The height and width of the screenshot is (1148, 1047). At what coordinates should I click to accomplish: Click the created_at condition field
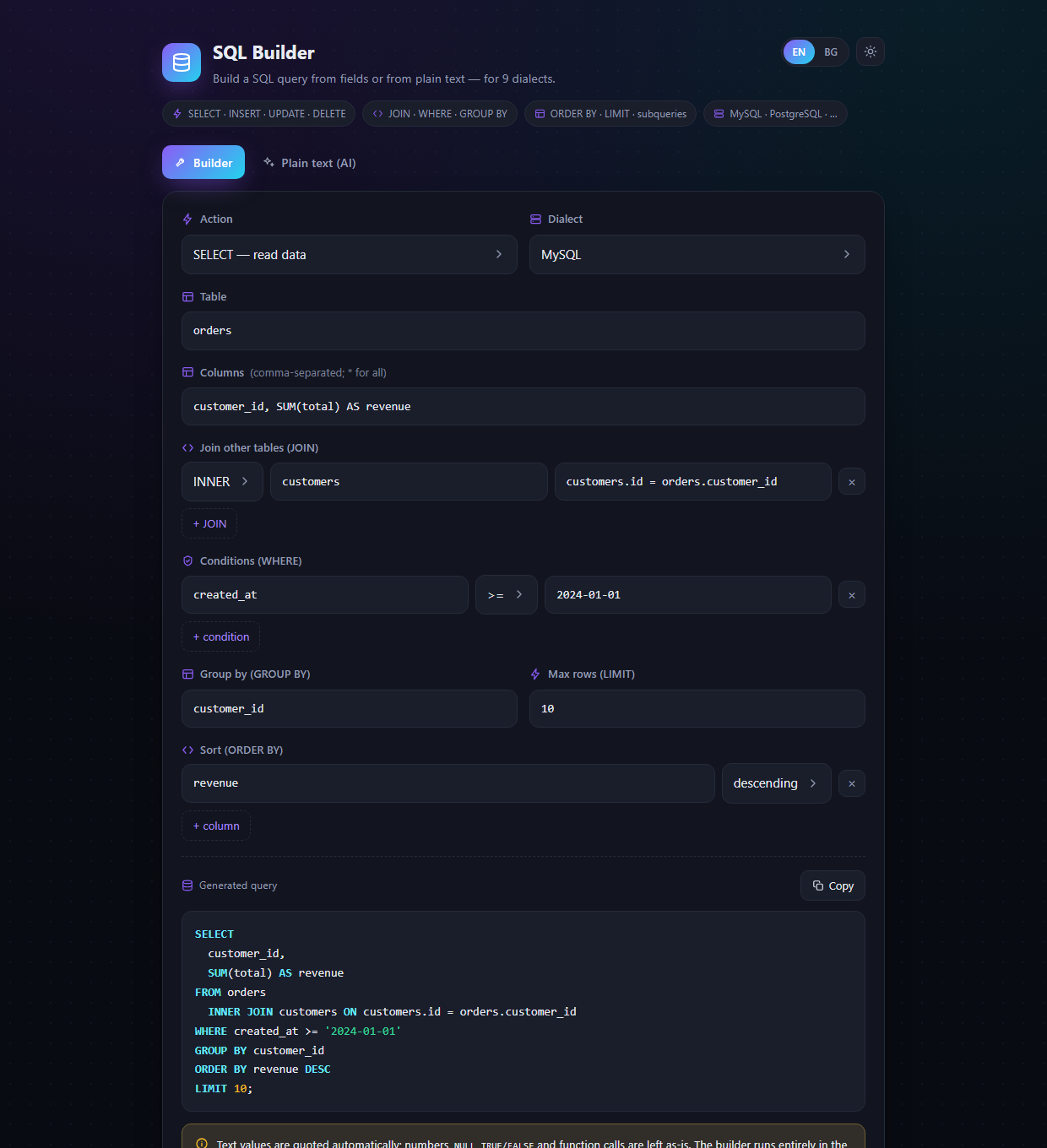(x=325, y=595)
